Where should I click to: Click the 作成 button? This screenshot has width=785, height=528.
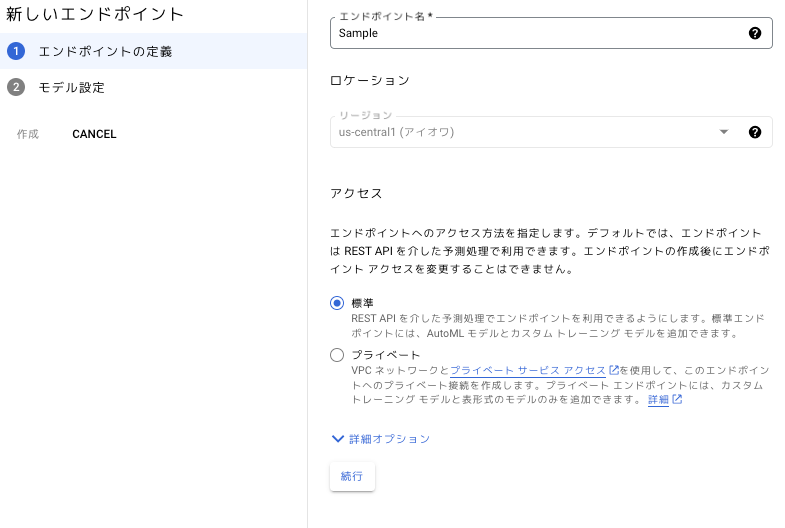[28, 134]
